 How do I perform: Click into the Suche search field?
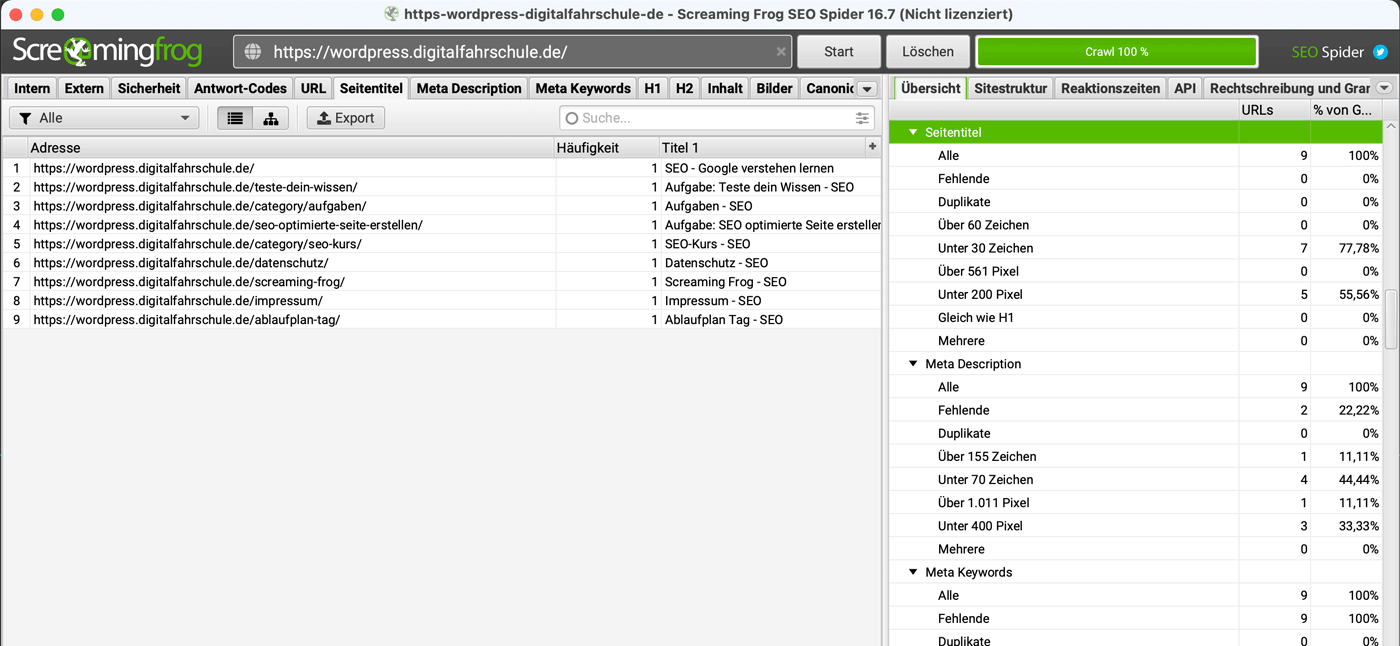[716, 118]
